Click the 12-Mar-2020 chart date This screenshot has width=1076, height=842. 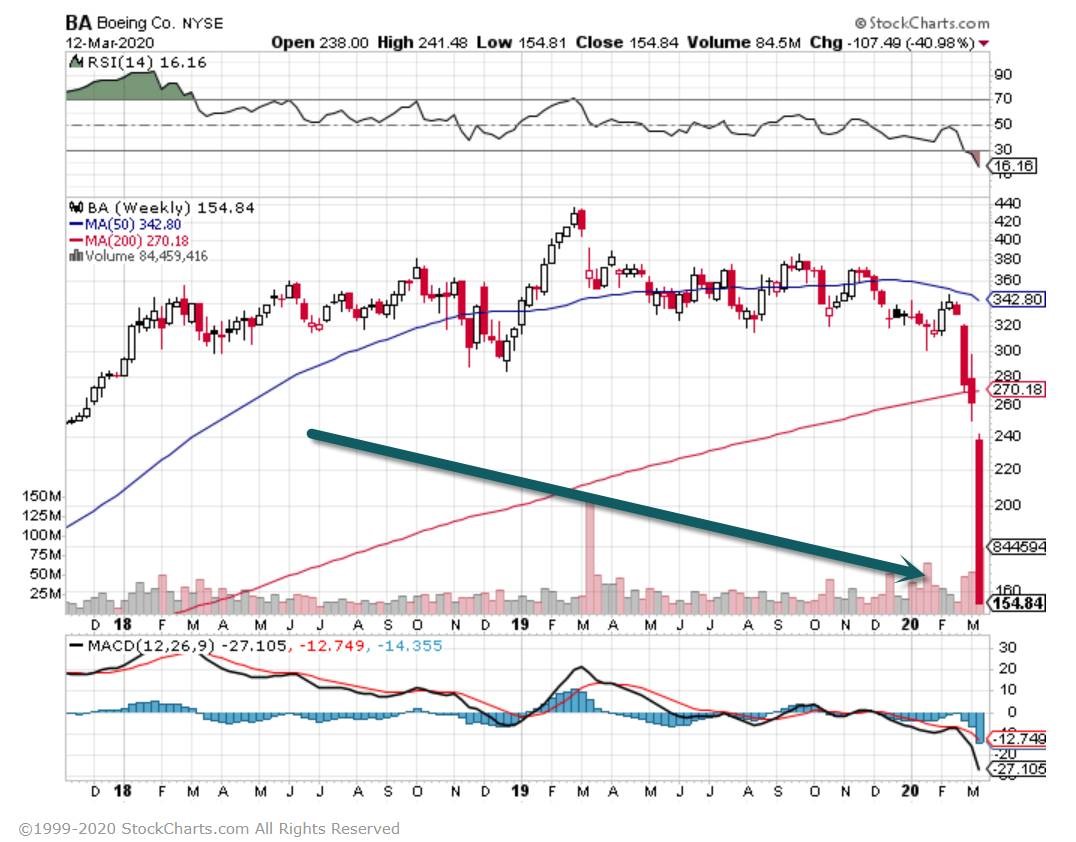click(x=110, y=43)
